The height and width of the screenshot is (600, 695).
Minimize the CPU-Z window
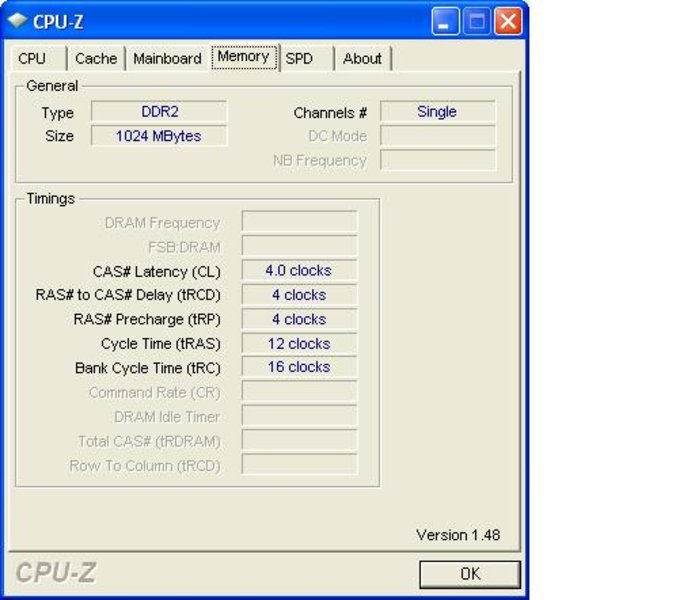click(x=445, y=20)
